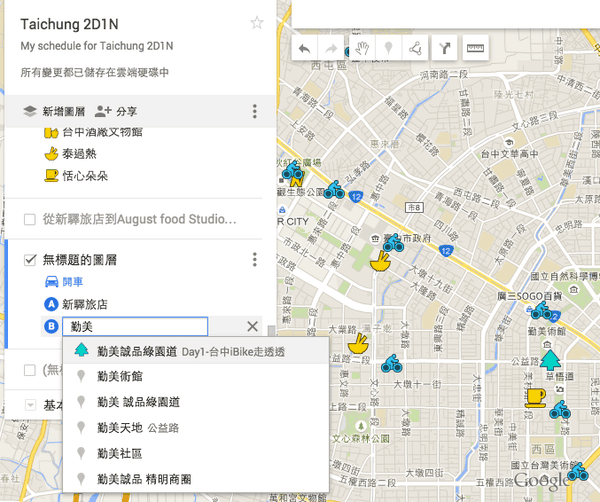Click the 勤美 destination input field

(134, 326)
